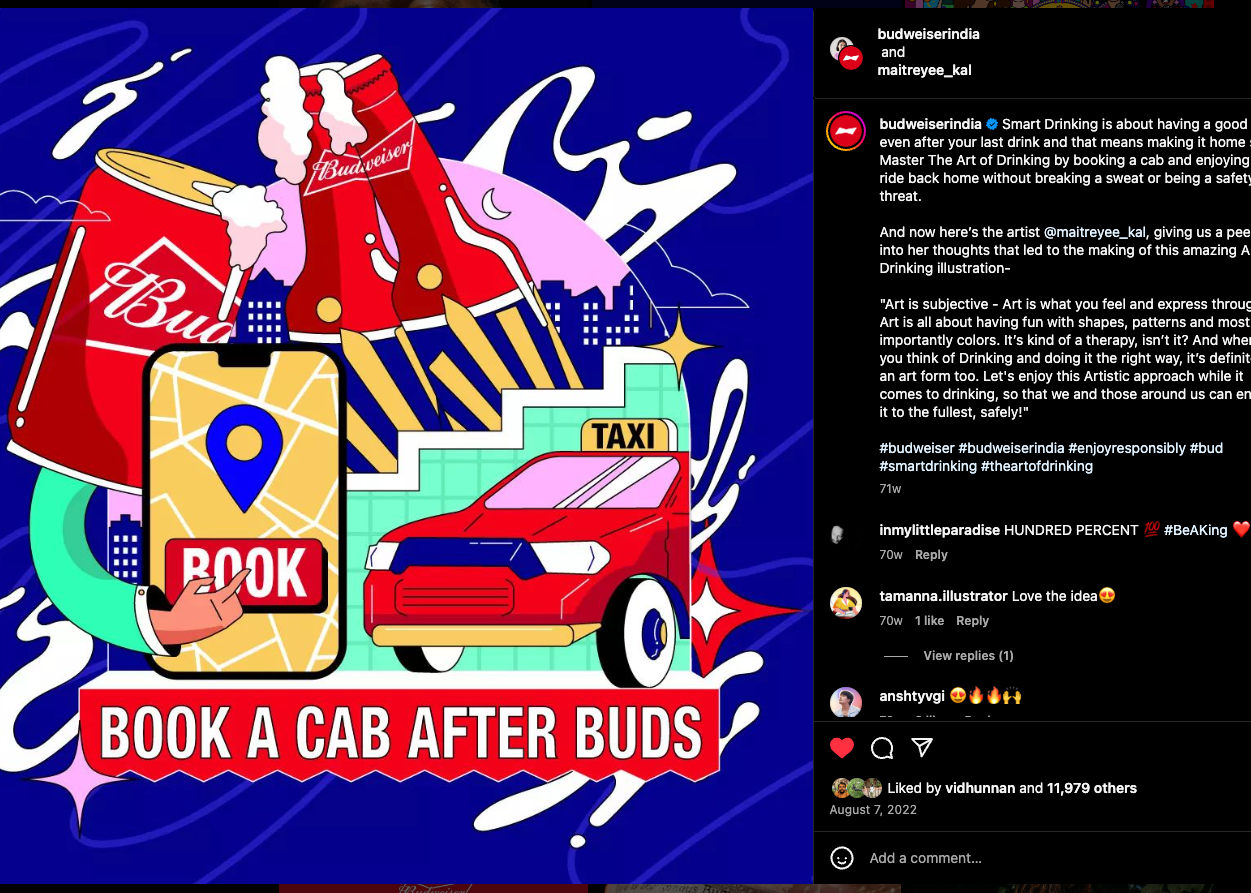Open the #enjoyresponsibly hashtag
1251x893 pixels.
click(x=1127, y=448)
